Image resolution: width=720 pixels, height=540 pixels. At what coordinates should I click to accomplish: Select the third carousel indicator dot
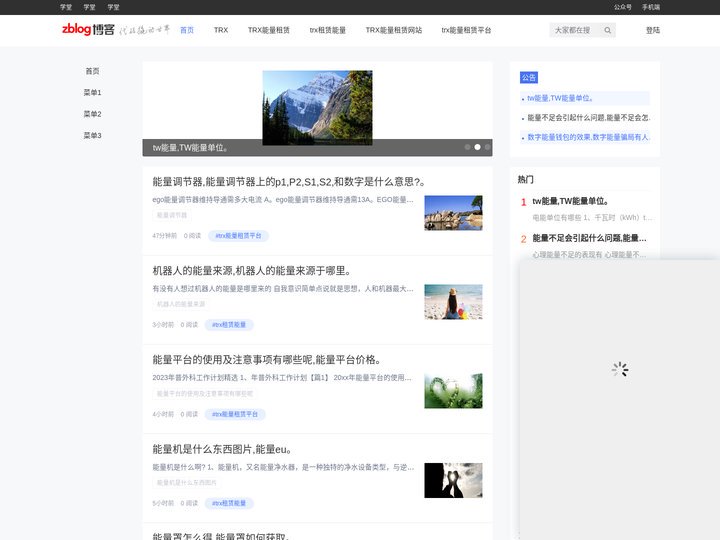(488, 147)
